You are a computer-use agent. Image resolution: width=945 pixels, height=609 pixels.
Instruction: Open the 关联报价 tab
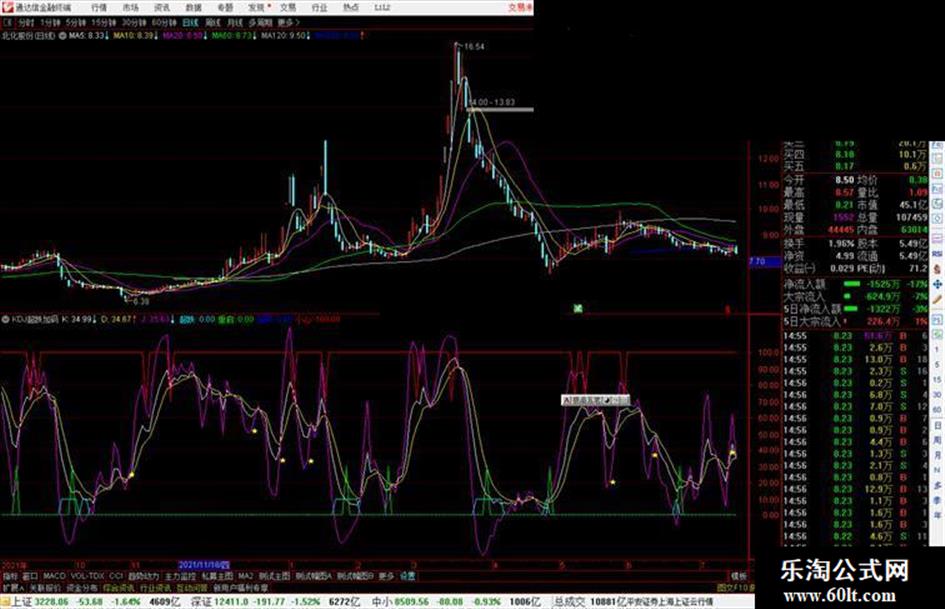45,588
